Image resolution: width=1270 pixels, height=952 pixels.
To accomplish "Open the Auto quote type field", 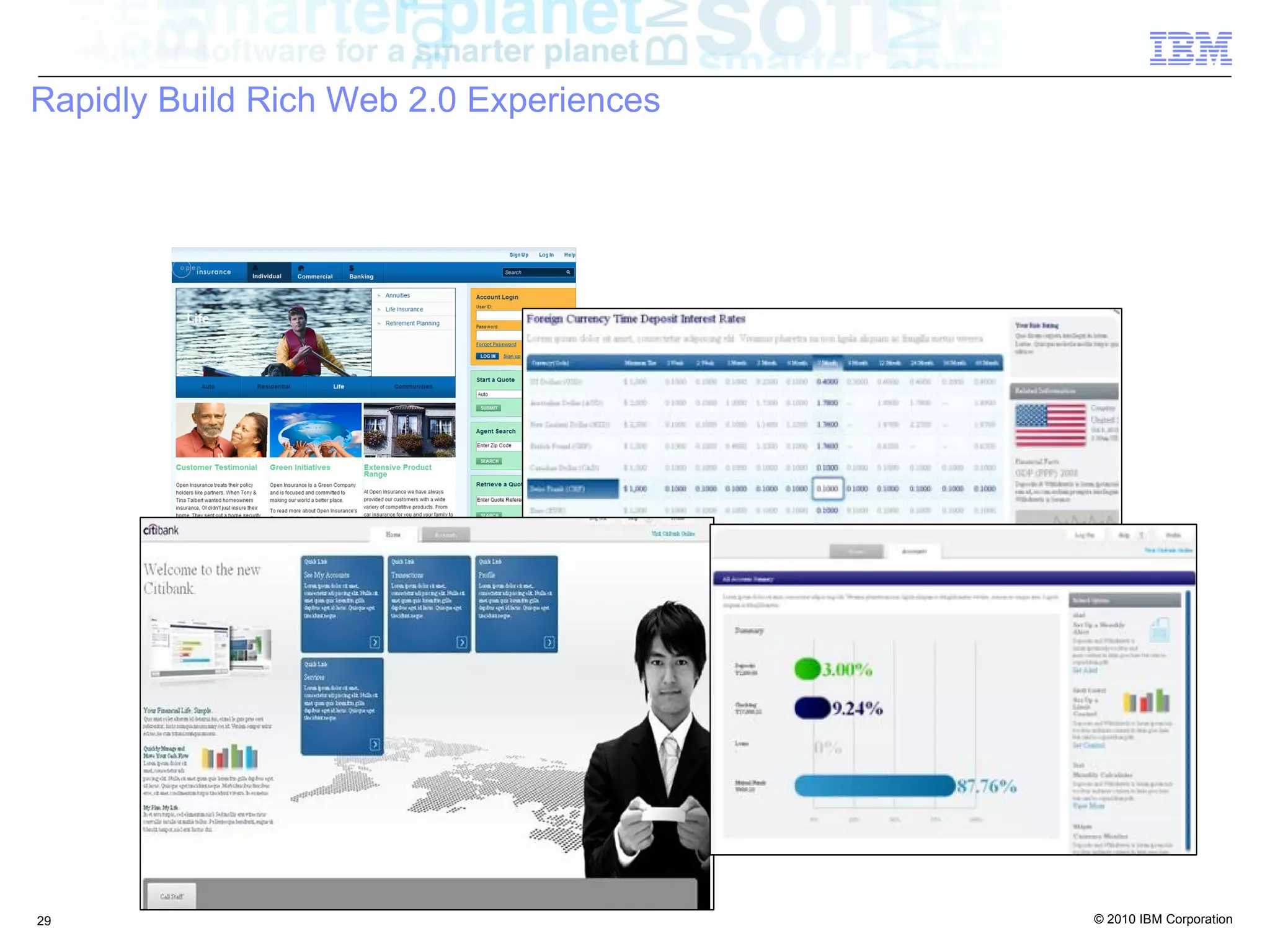I will [499, 394].
